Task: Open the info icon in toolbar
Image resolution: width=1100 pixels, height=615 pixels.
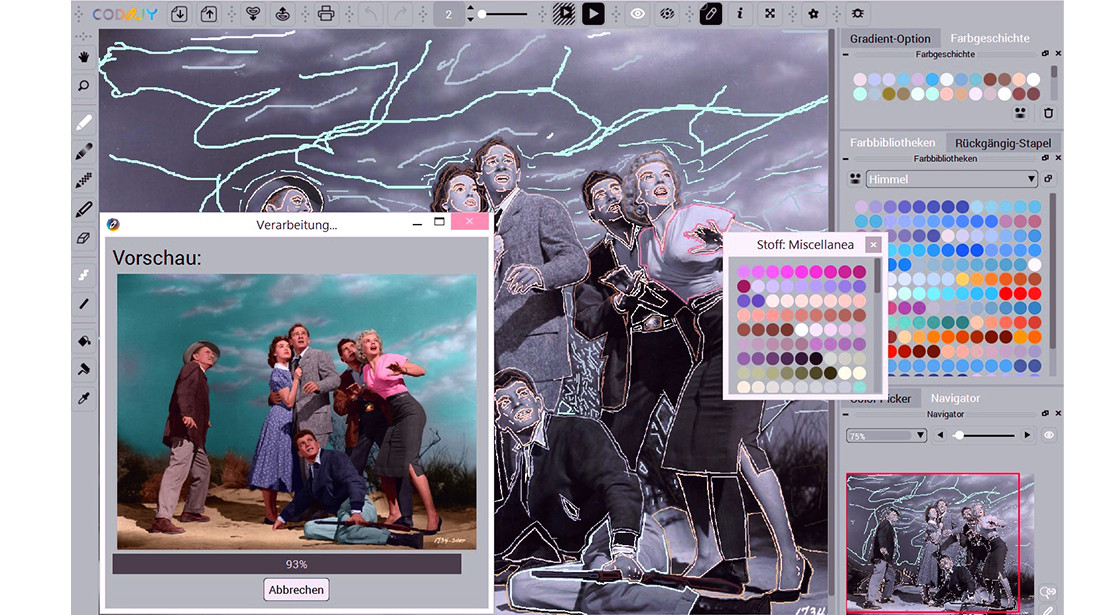Action: 740,14
